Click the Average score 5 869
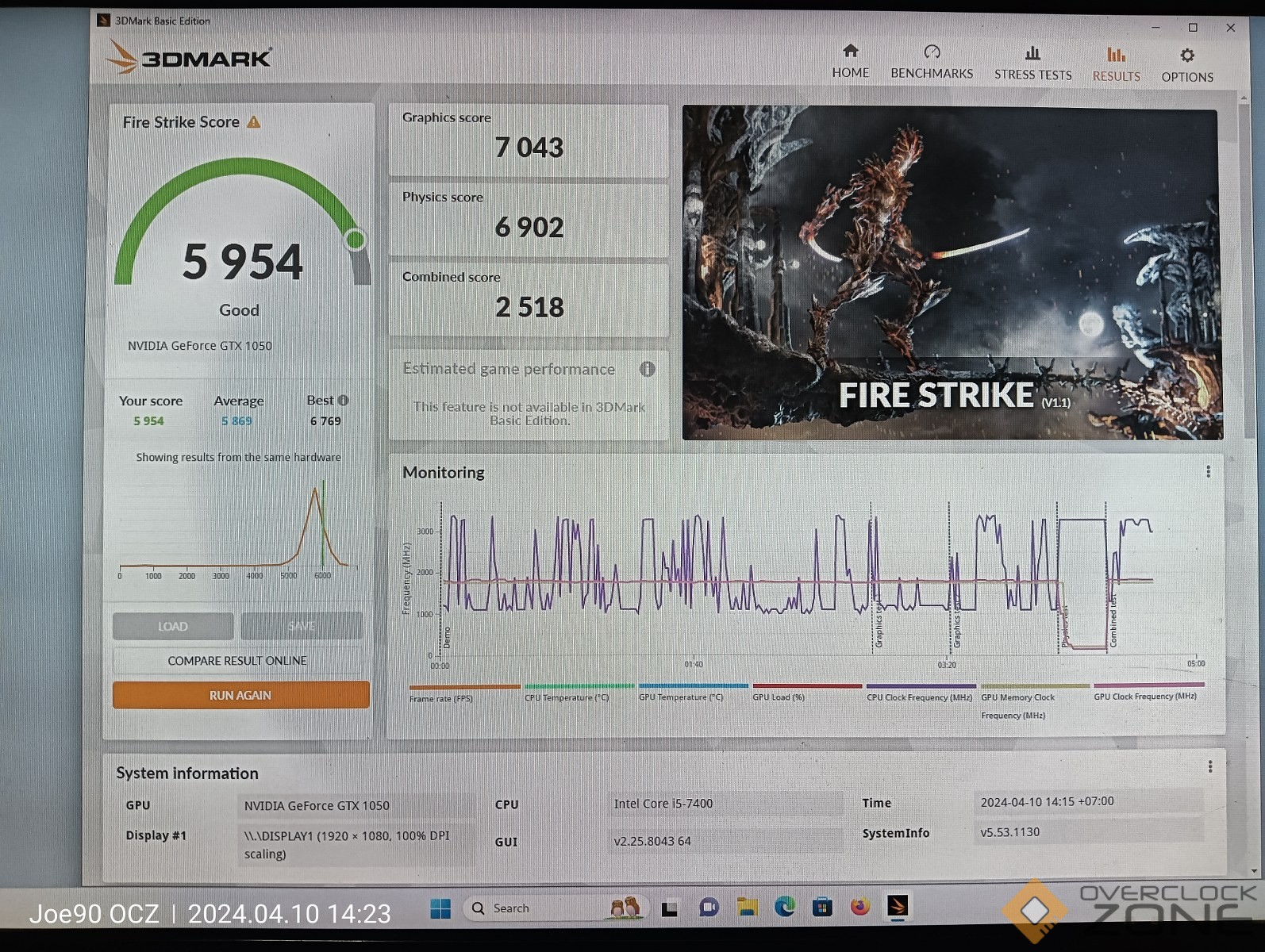Screen dimensions: 1265x952 pyautogui.click(x=236, y=421)
